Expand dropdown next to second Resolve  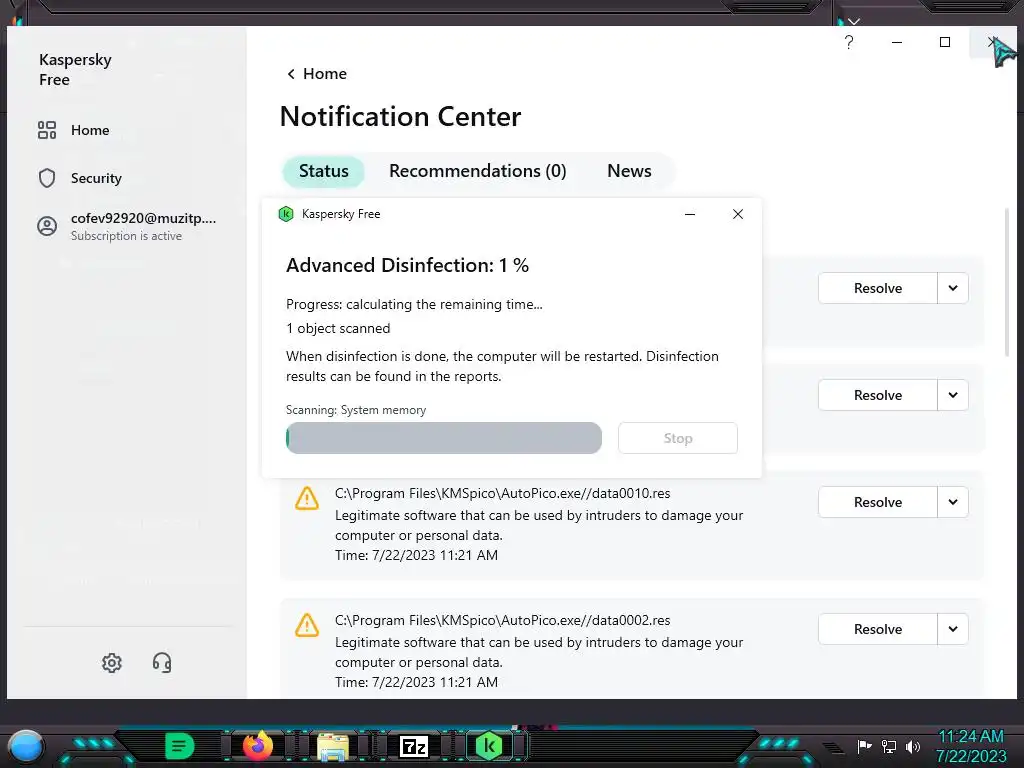[953, 395]
